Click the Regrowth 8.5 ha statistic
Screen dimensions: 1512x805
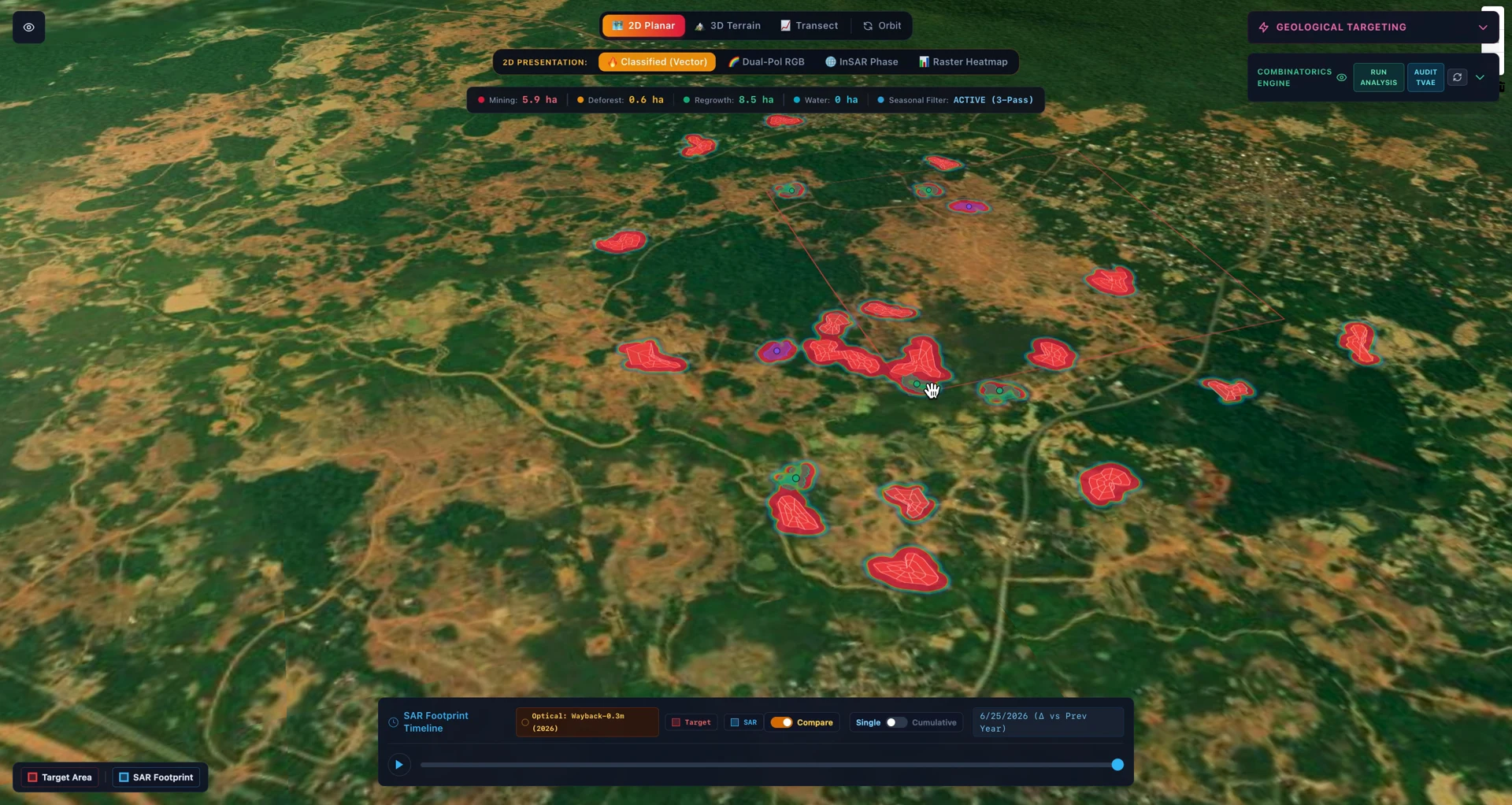coord(728,100)
